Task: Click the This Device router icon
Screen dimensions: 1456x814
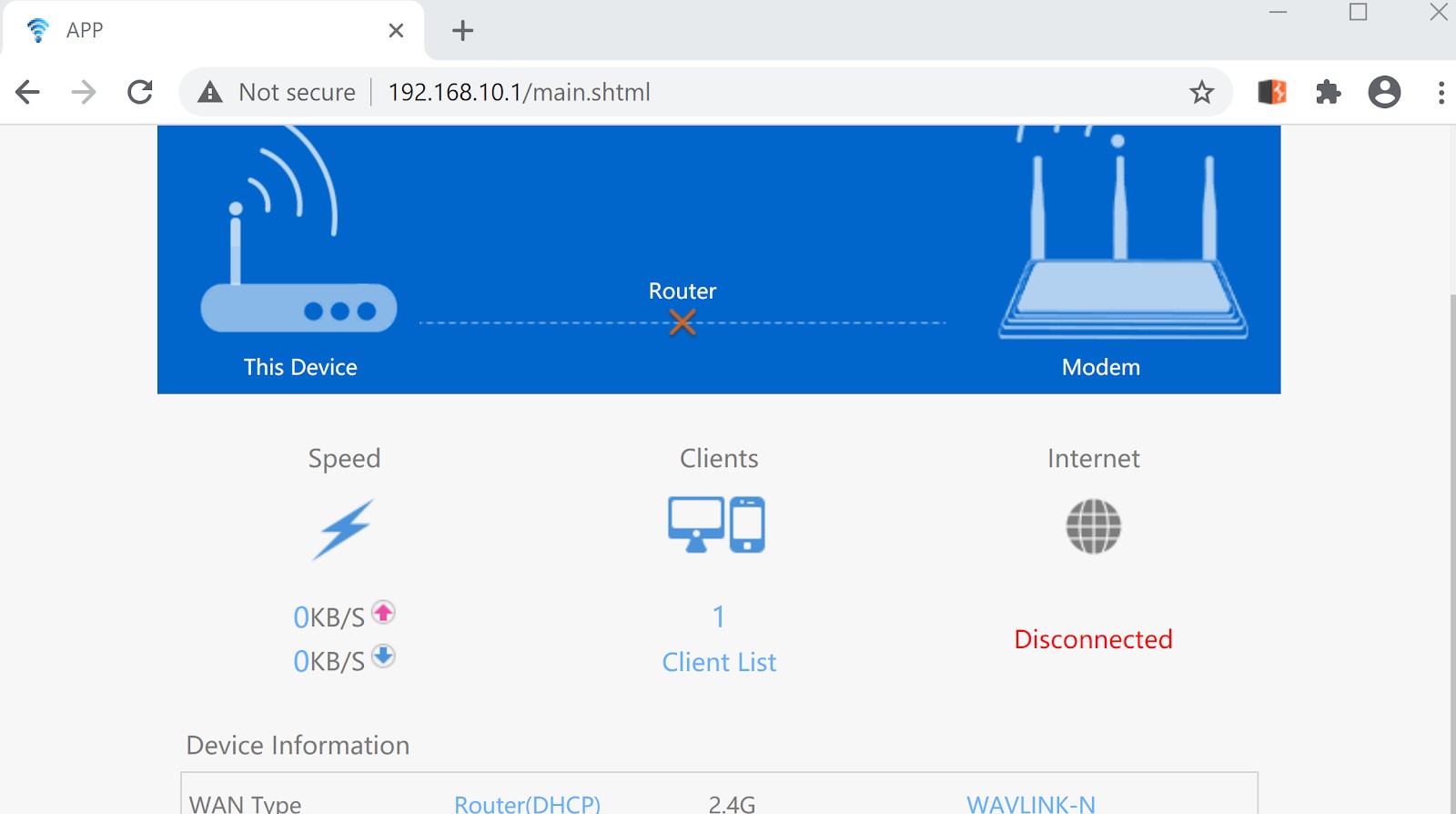Action: pyautogui.click(x=298, y=231)
